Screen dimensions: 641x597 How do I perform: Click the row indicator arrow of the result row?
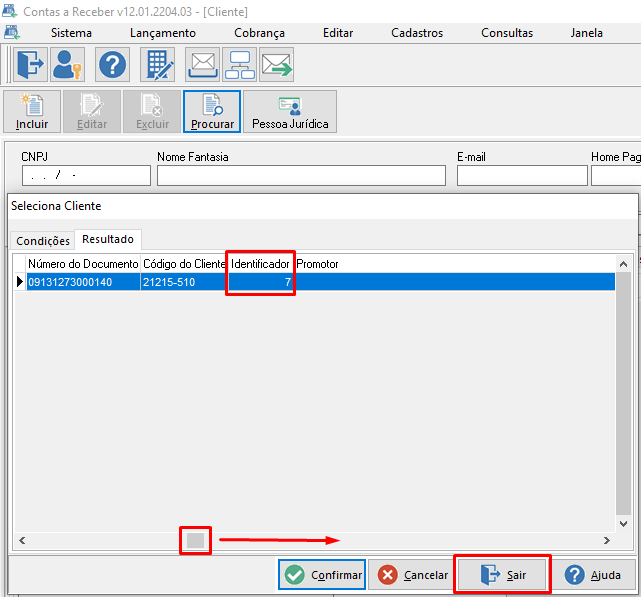tap(20, 282)
